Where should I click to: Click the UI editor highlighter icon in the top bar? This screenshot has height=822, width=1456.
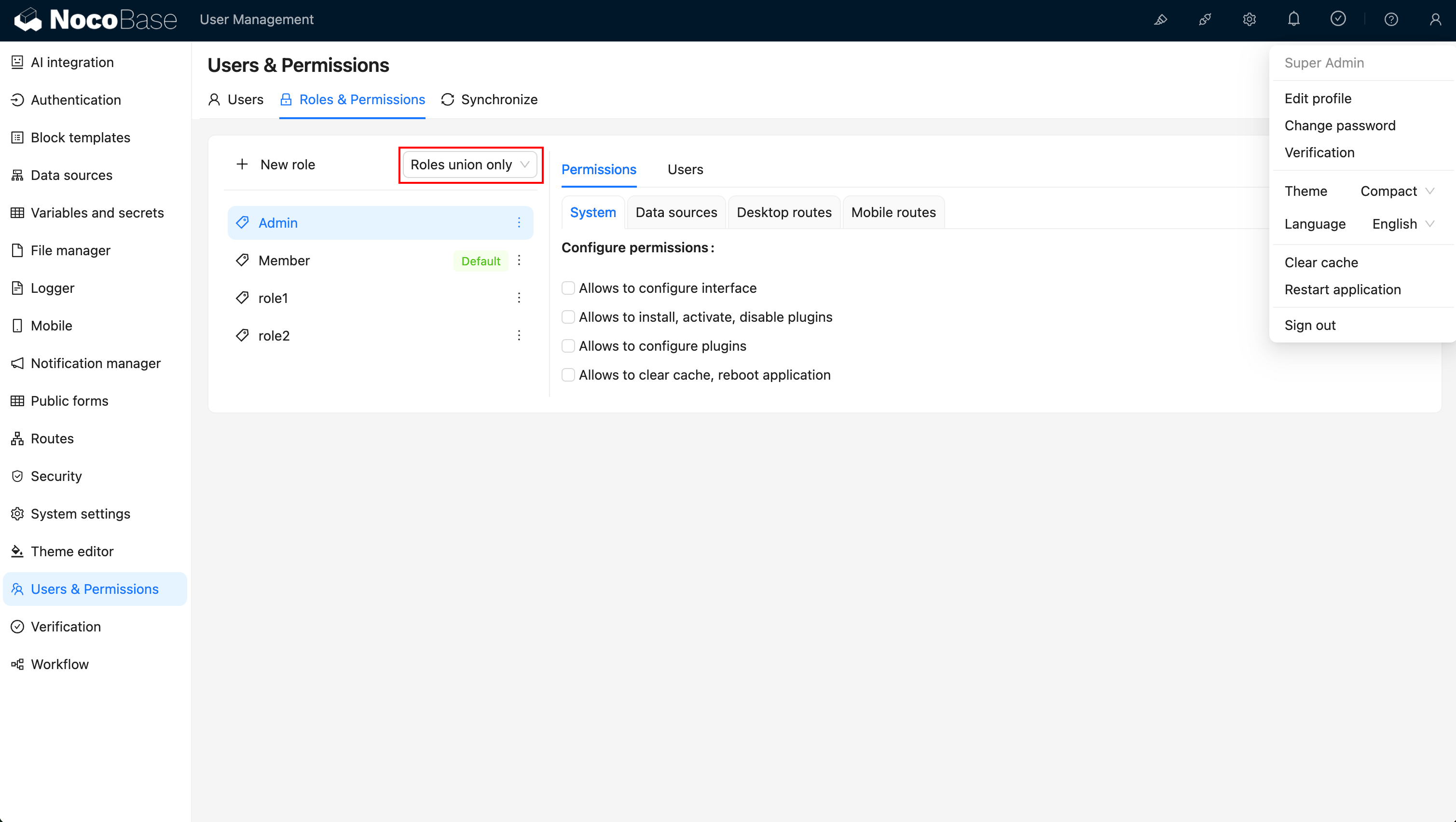1160,20
